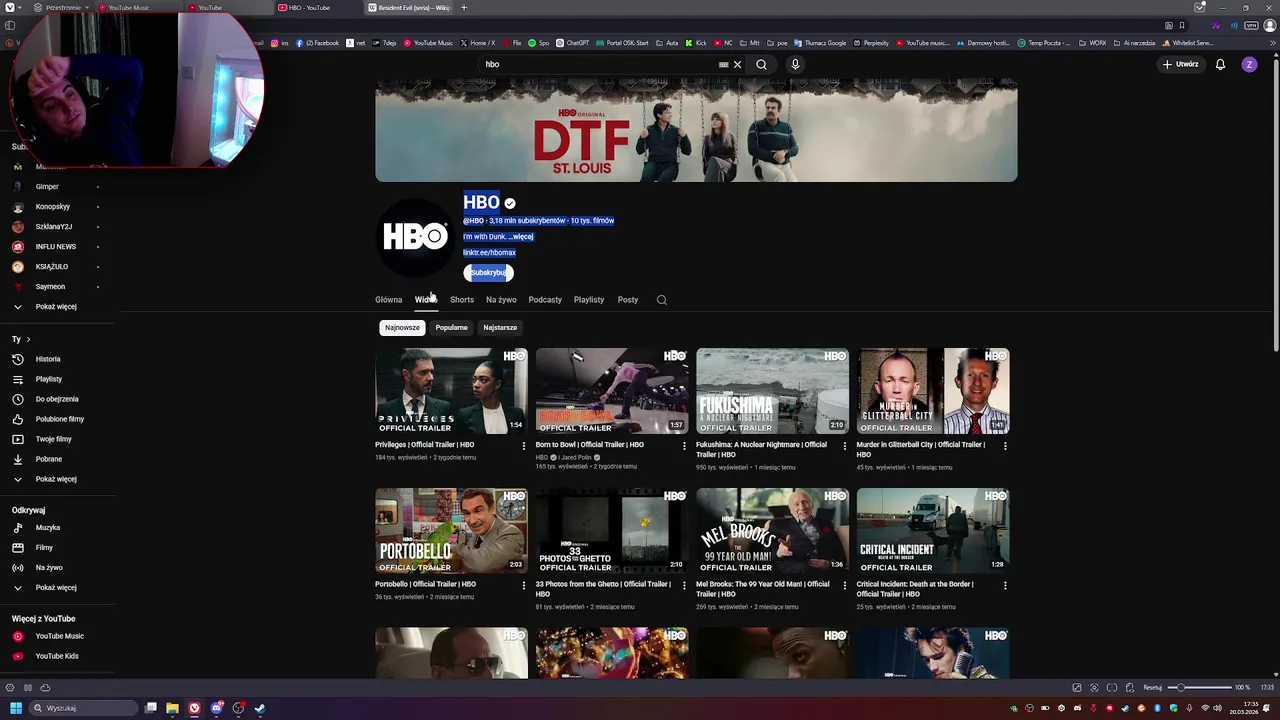Click the Windows taskbar Wyszukaj search box
The image size is (1280, 720).
click(83, 708)
